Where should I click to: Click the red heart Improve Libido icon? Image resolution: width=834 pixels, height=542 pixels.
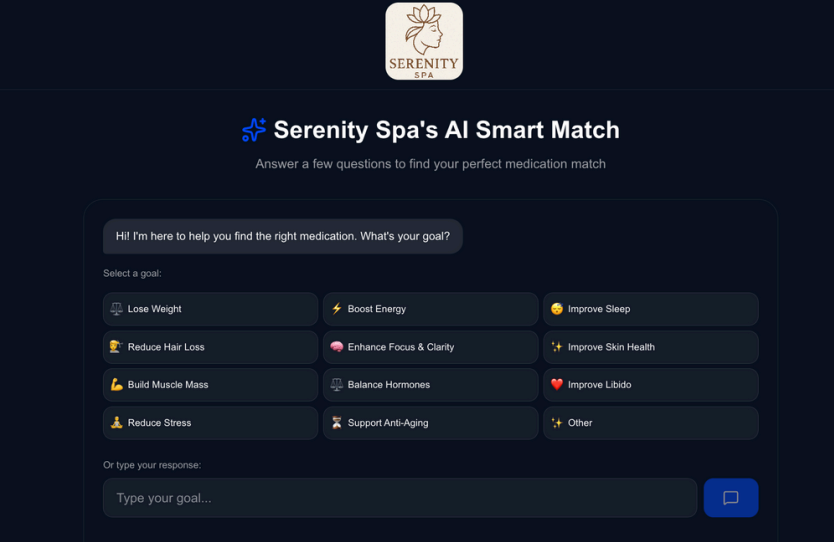(x=557, y=385)
